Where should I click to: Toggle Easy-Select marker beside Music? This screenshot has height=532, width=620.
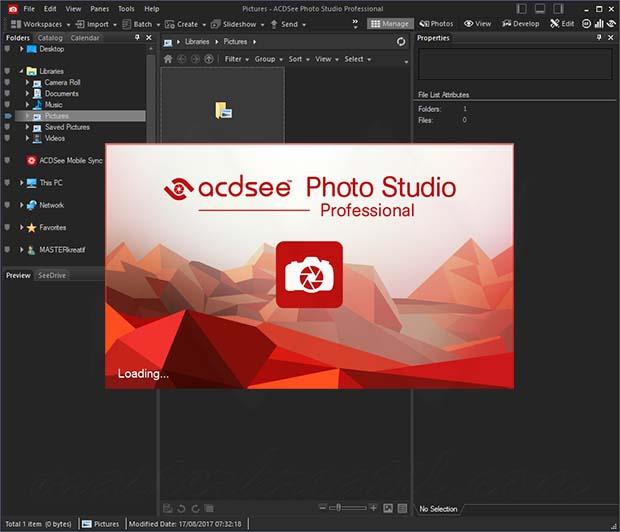[x=7, y=104]
